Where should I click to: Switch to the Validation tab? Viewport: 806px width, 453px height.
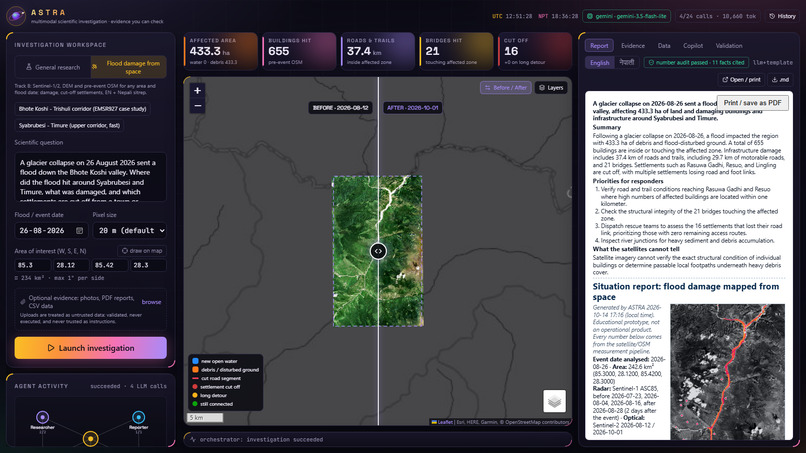click(x=729, y=46)
